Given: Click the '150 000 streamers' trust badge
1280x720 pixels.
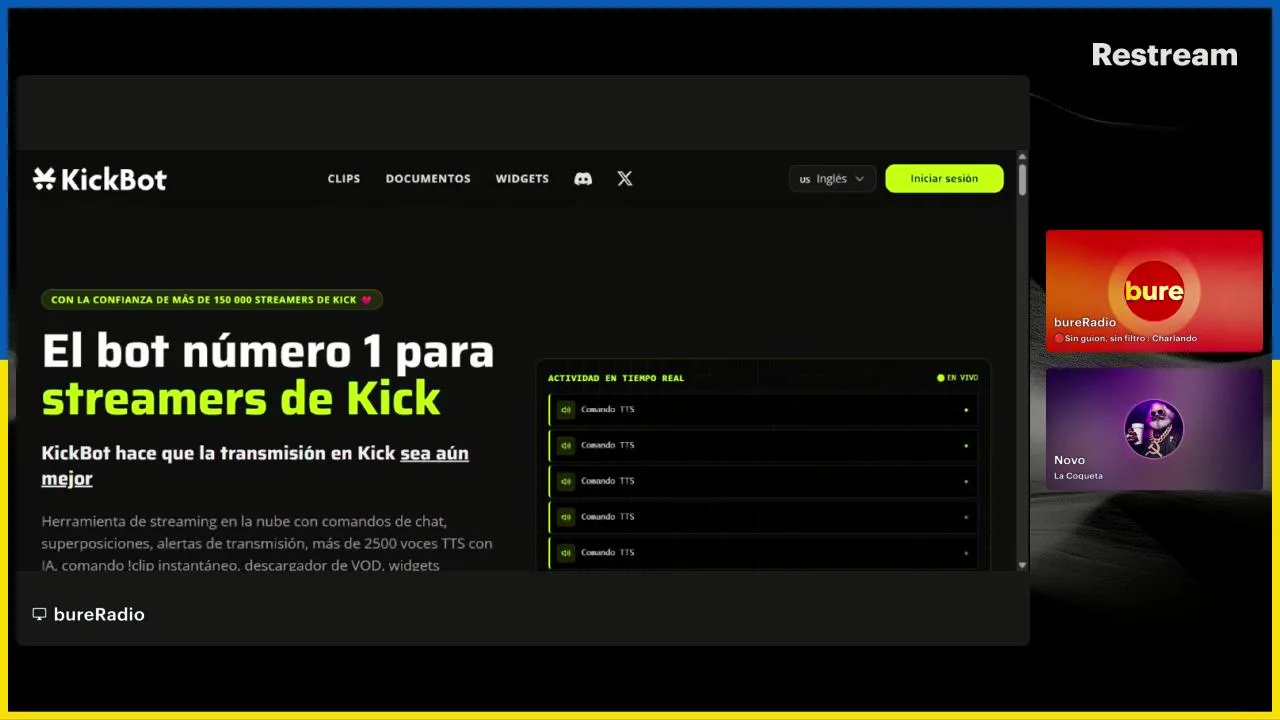Looking at the screenshot, I should pyautogui.click(x=212, y=299).
